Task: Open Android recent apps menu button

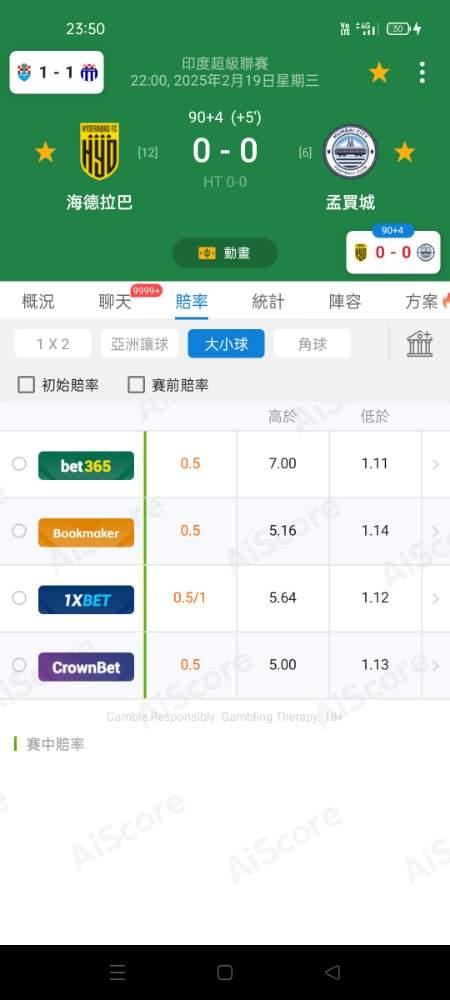Action: pos(117,972)
